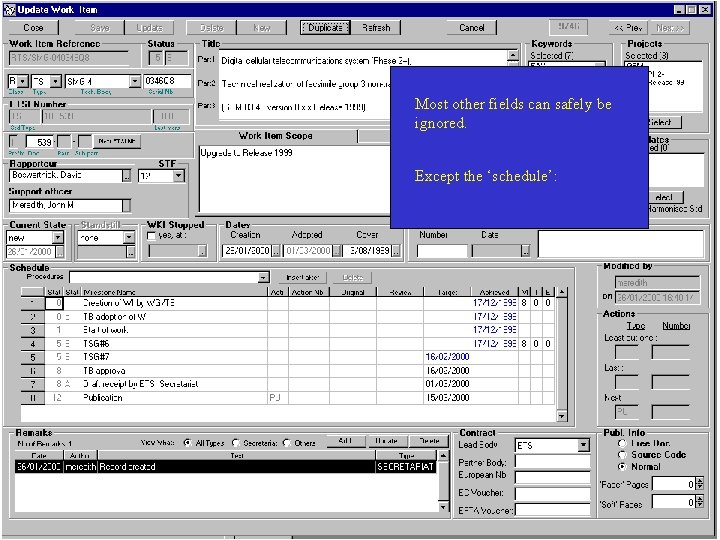The height and width of the screenshot is (540, 720).
Task: Click the EC Voucher input field
Action: [552, 493]
